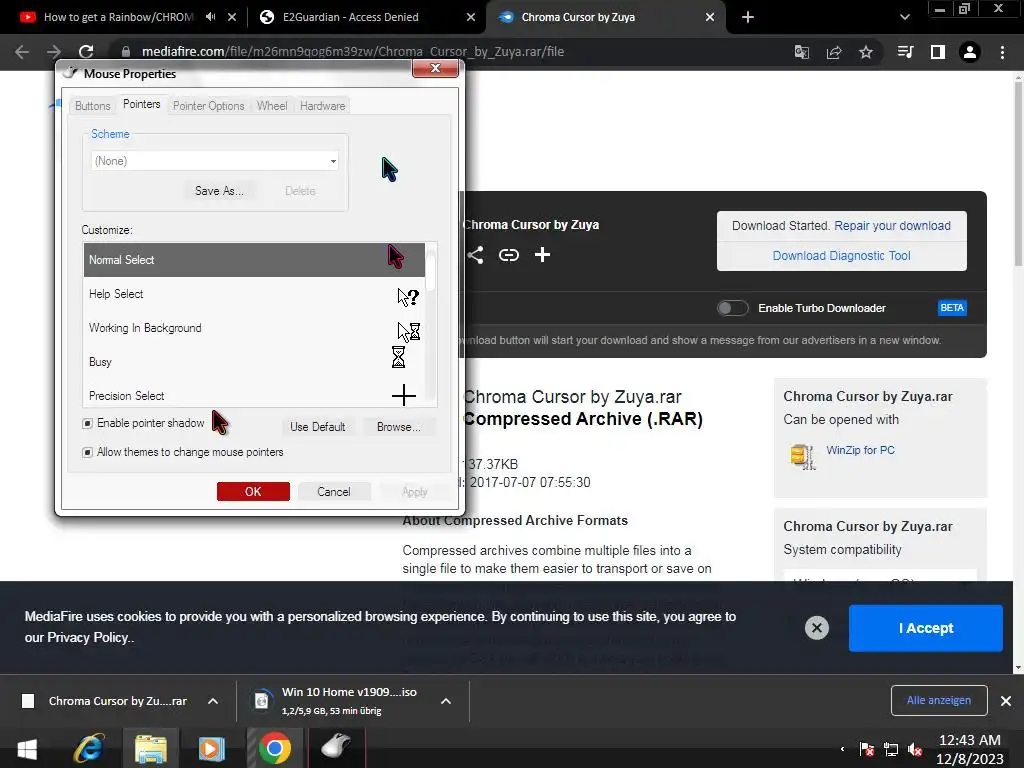Viewport: 1024px width, 768px height.
Task: Click the Save As... button
Action: (x=219, y=191)
